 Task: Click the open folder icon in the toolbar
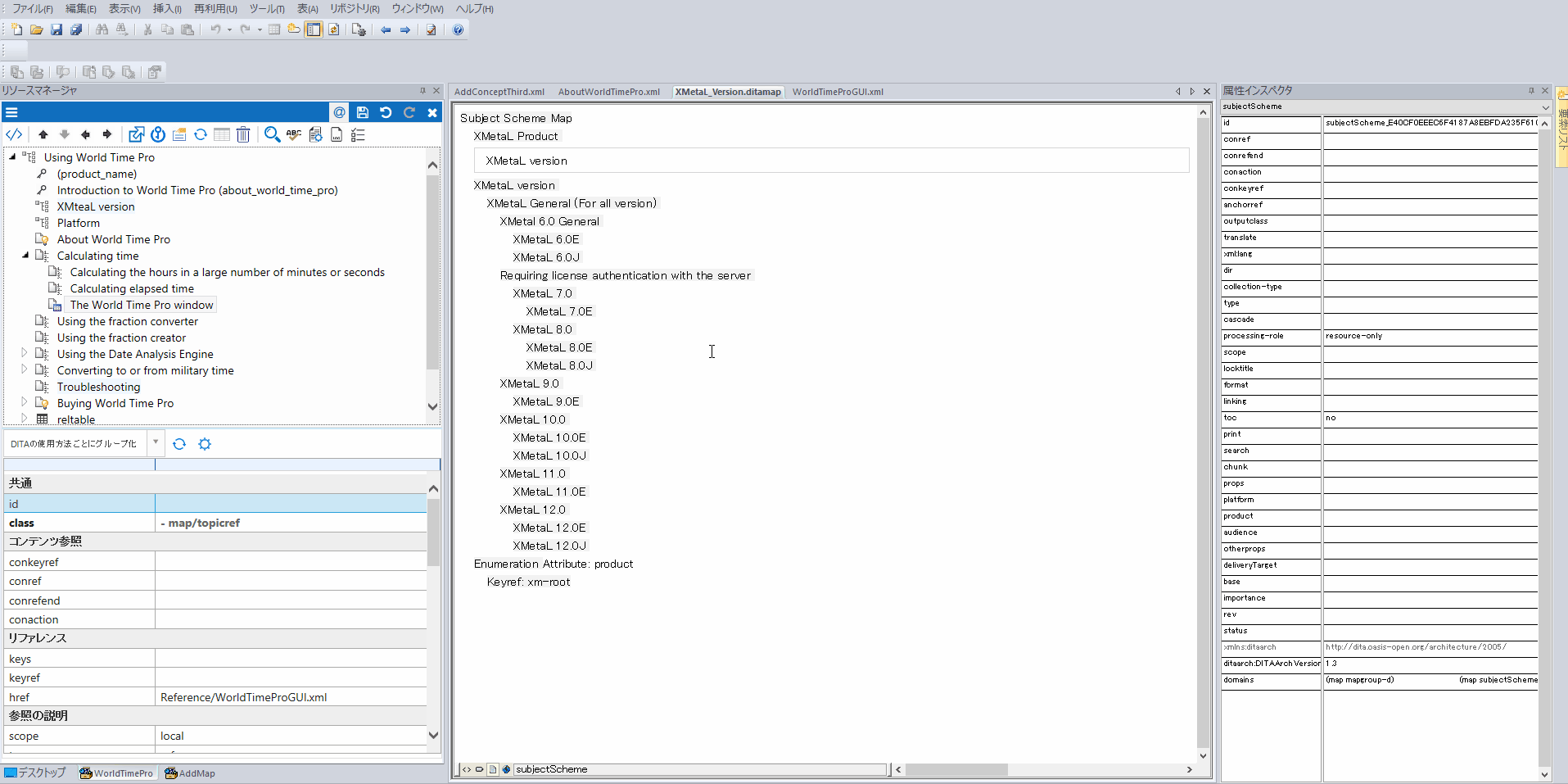pyautogui.click(x=37, y=29)
